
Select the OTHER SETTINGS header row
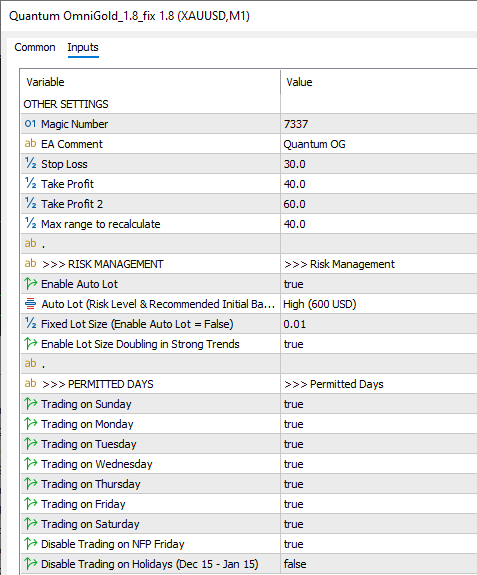click(66, 104)
